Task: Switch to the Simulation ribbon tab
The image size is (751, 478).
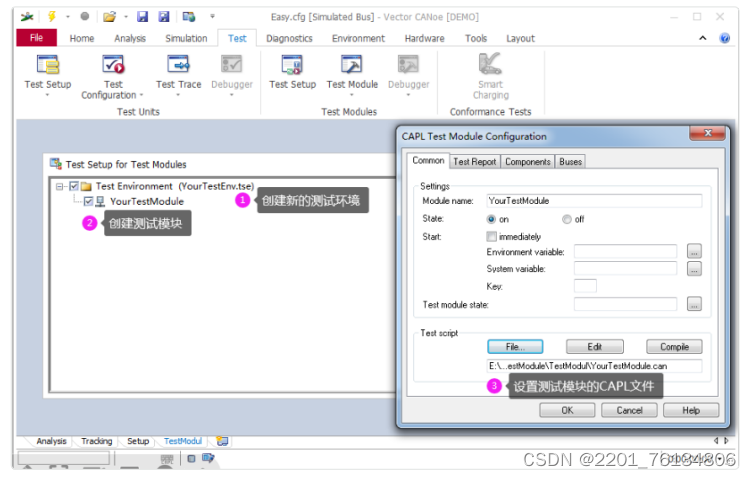Action: coord(186,38)
